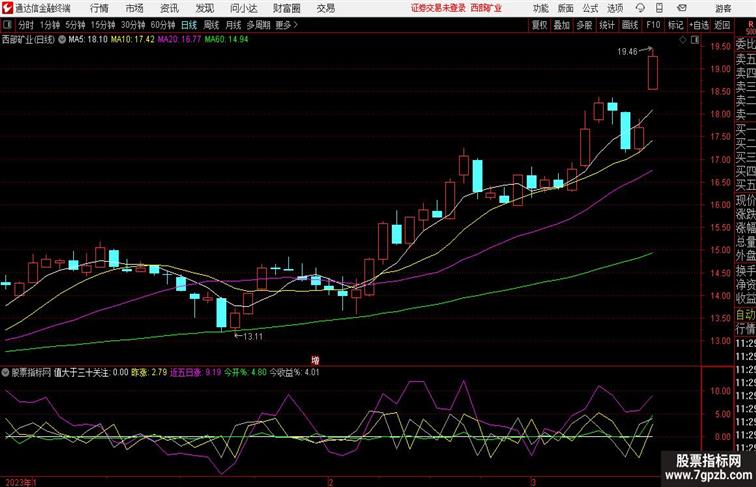Click the 值大于三十关注 indicator label
This screenshot has width=756, height=487.
81,372
